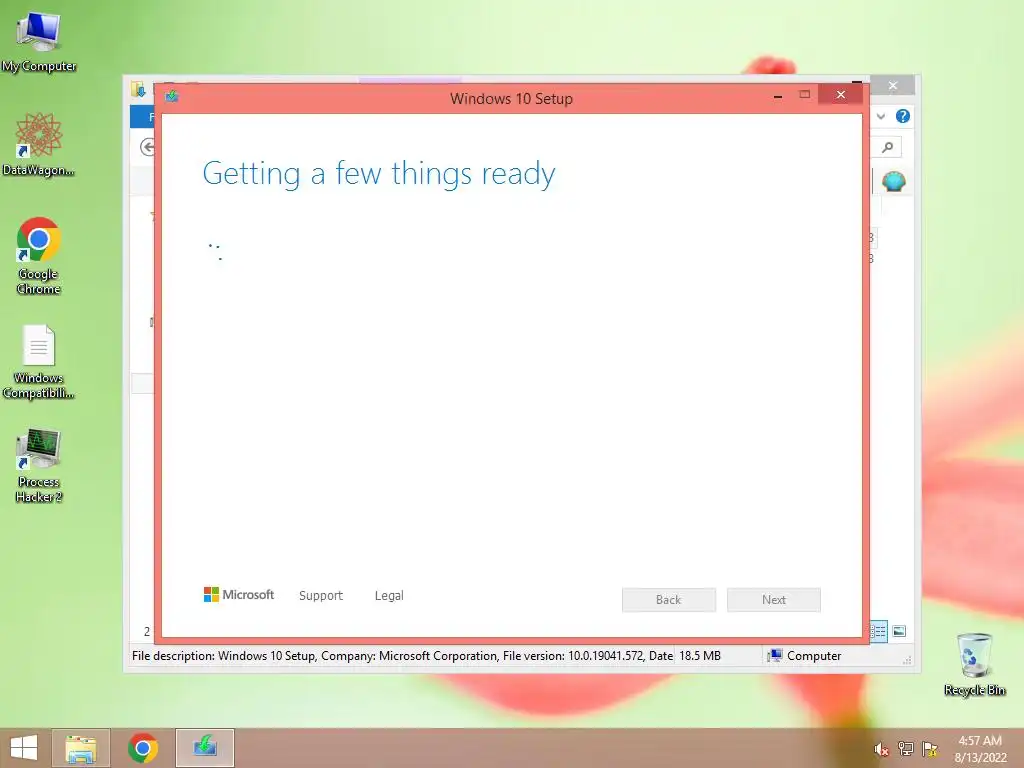1024x768 pixels.
Task: Open the network tray icon
Action: [x=906, y=749]
